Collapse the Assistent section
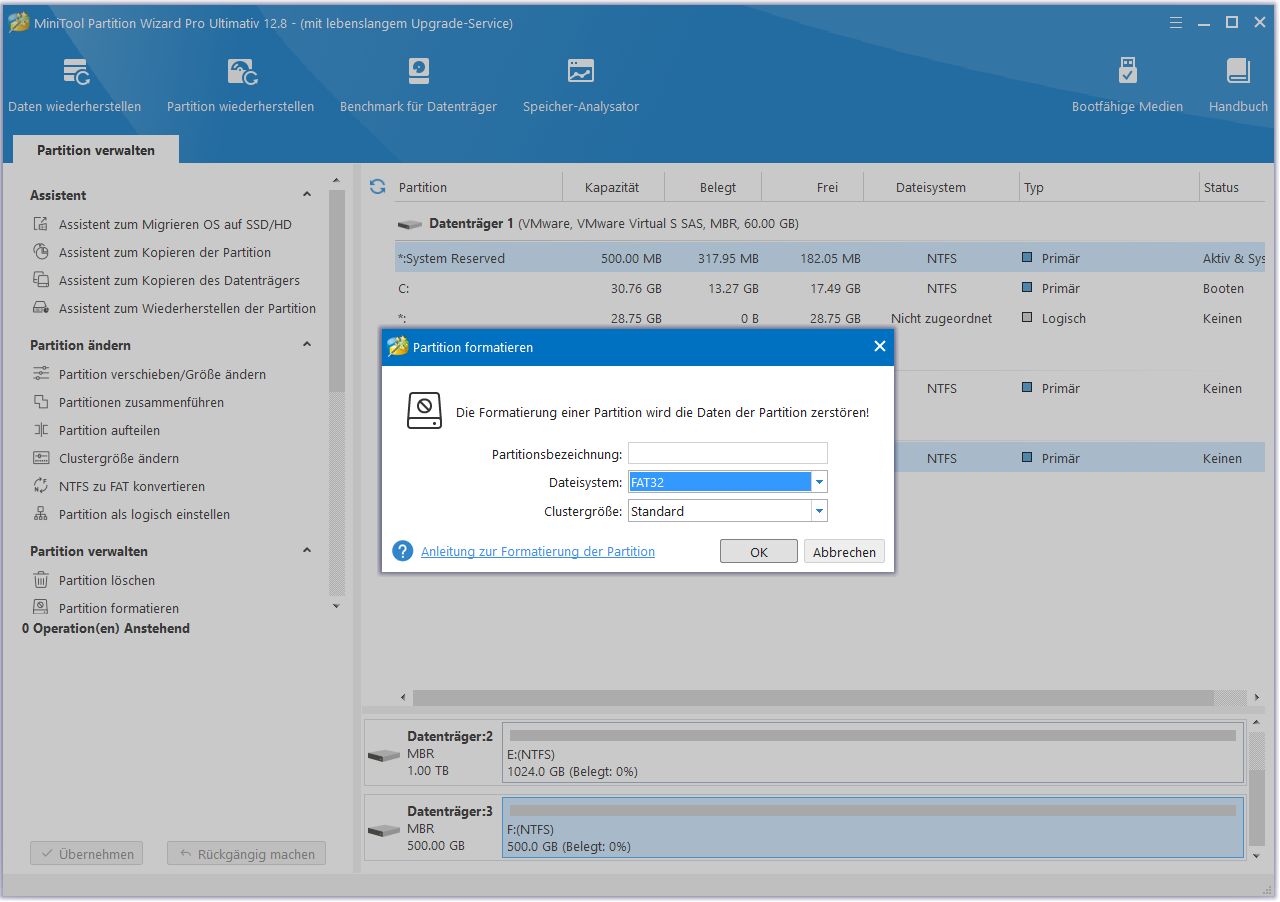 click(x=307, y=195)
